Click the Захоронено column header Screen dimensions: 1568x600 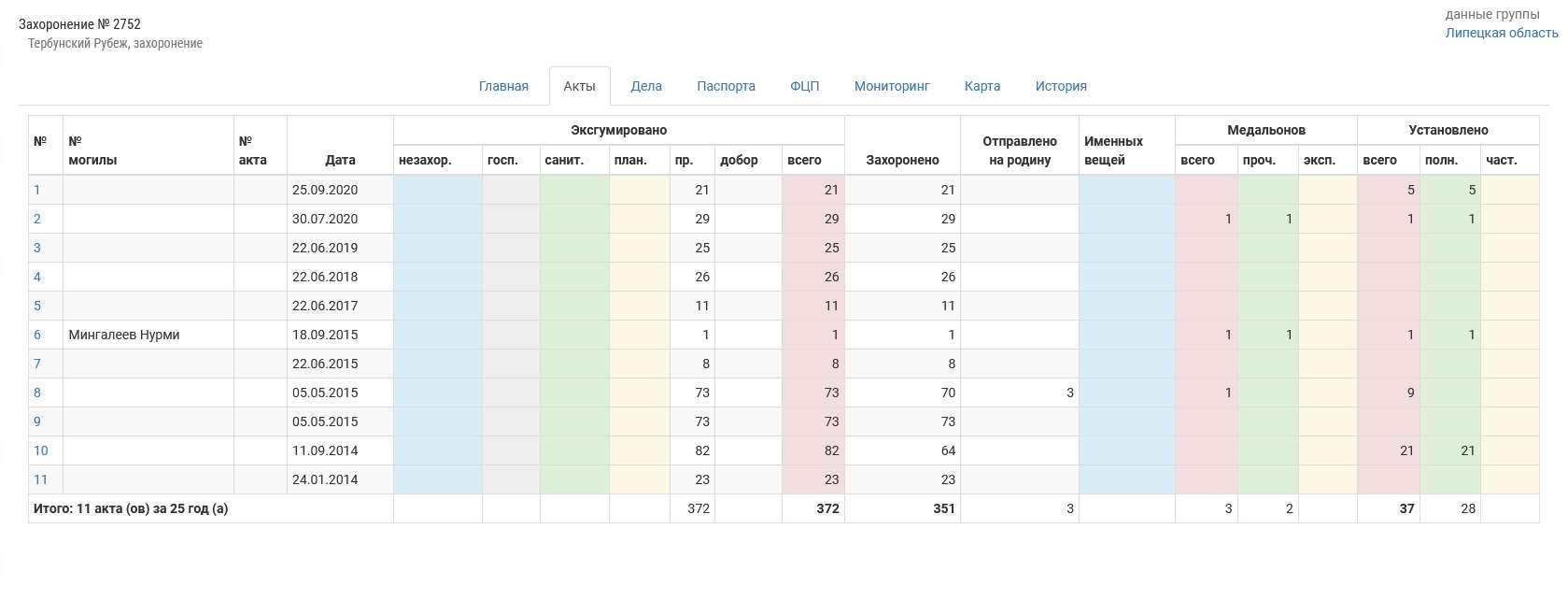(902, 160)
